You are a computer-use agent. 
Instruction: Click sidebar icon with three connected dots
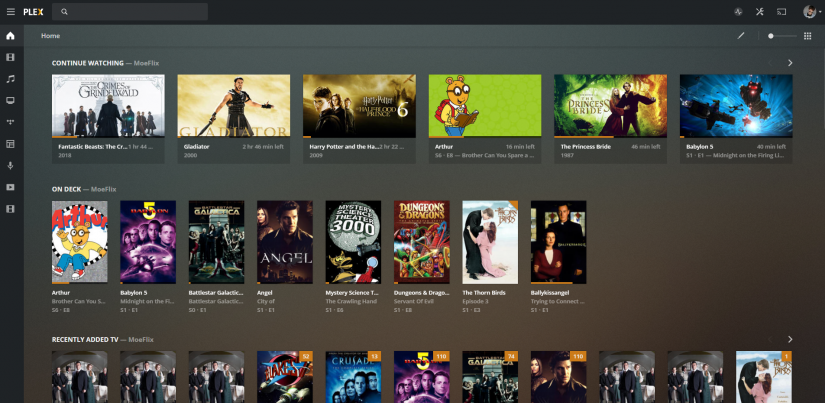click(11, 122)
